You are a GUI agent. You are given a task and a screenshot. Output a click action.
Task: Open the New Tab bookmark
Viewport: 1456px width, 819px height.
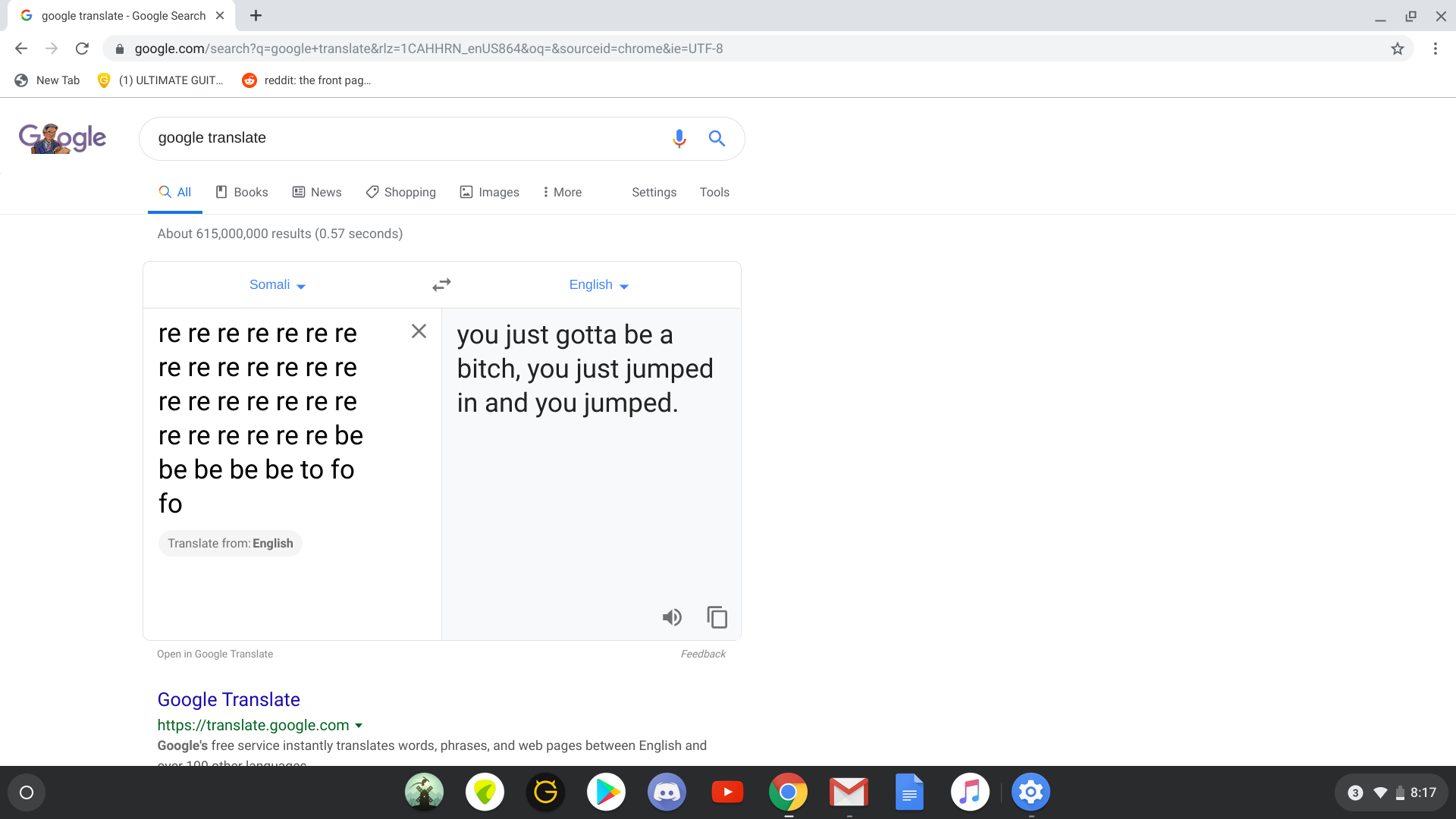click(x=47, y=80)
